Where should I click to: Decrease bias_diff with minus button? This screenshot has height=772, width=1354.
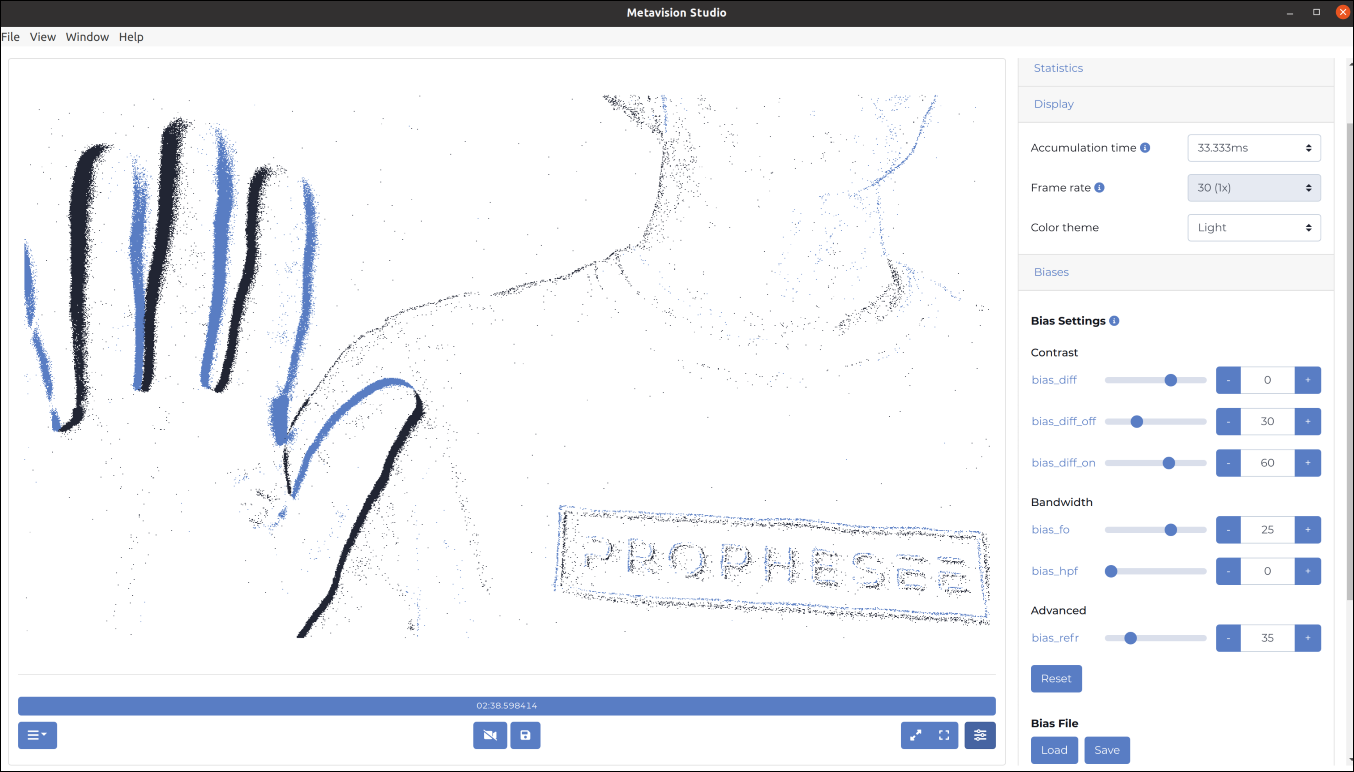tap(1228, 380)
